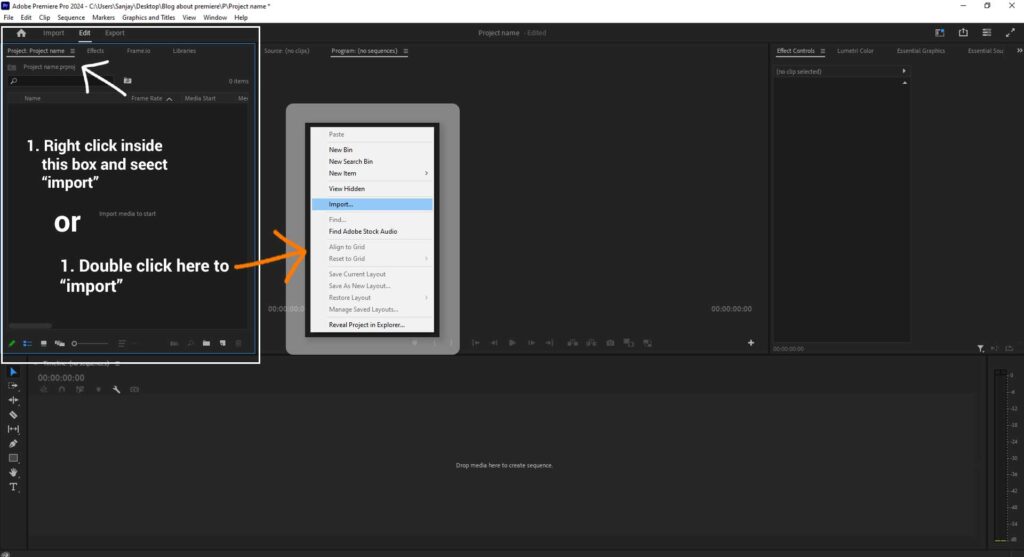Viewport: 1024px width, 557px height.
Task: Switch Project panel to Freeform View
Action: click(x=59, y=343)
